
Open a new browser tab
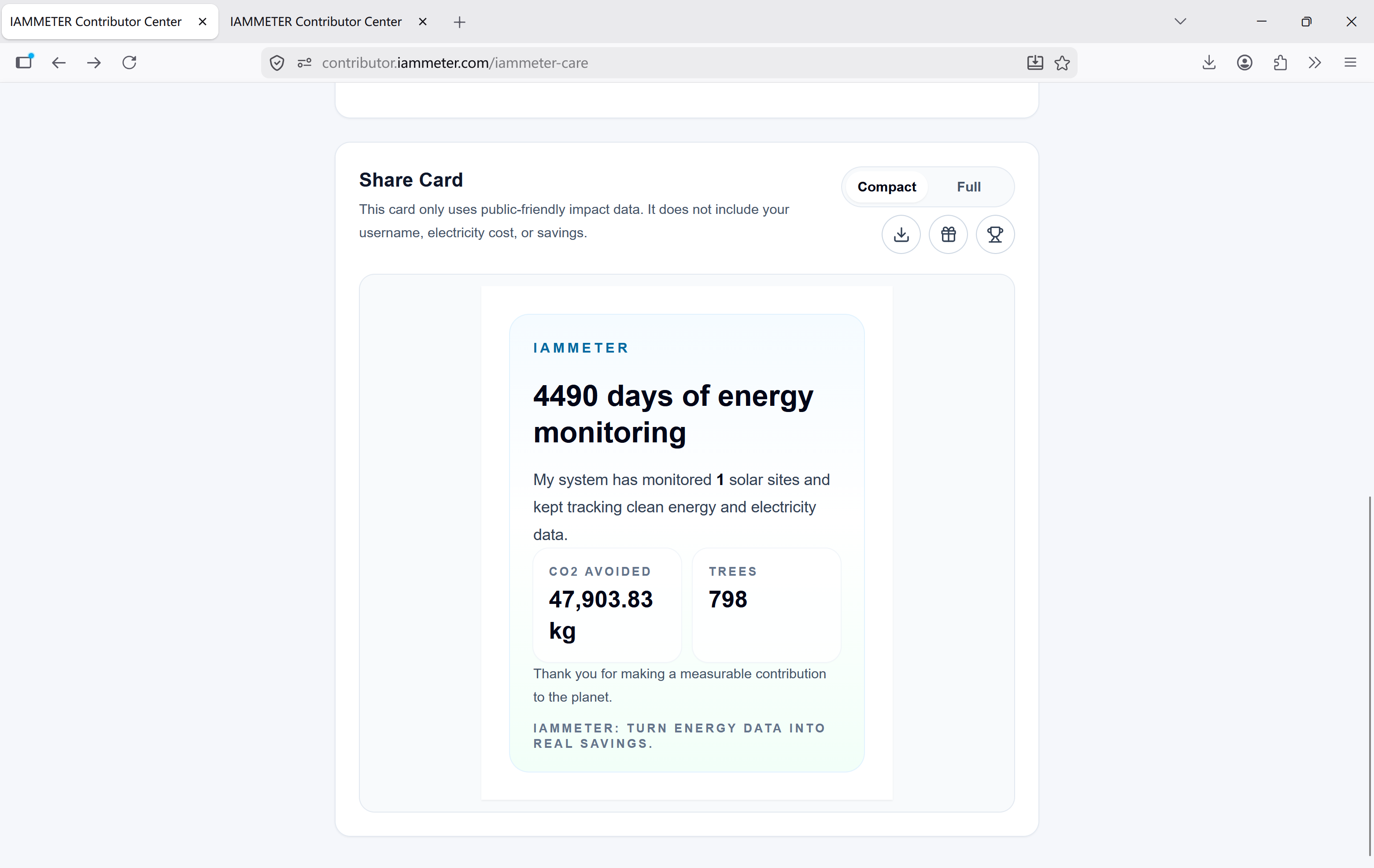tap(459, 22)
